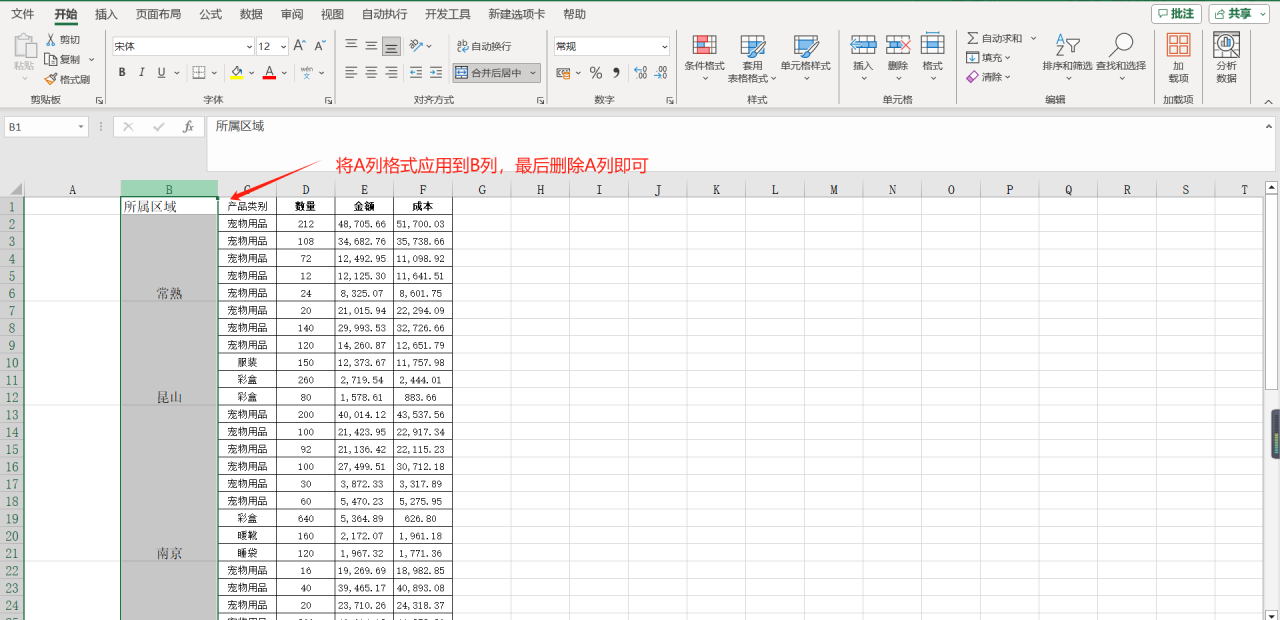Expand the AutoSum dropdown arrow
The image size is (1280, 620).
1034,38
